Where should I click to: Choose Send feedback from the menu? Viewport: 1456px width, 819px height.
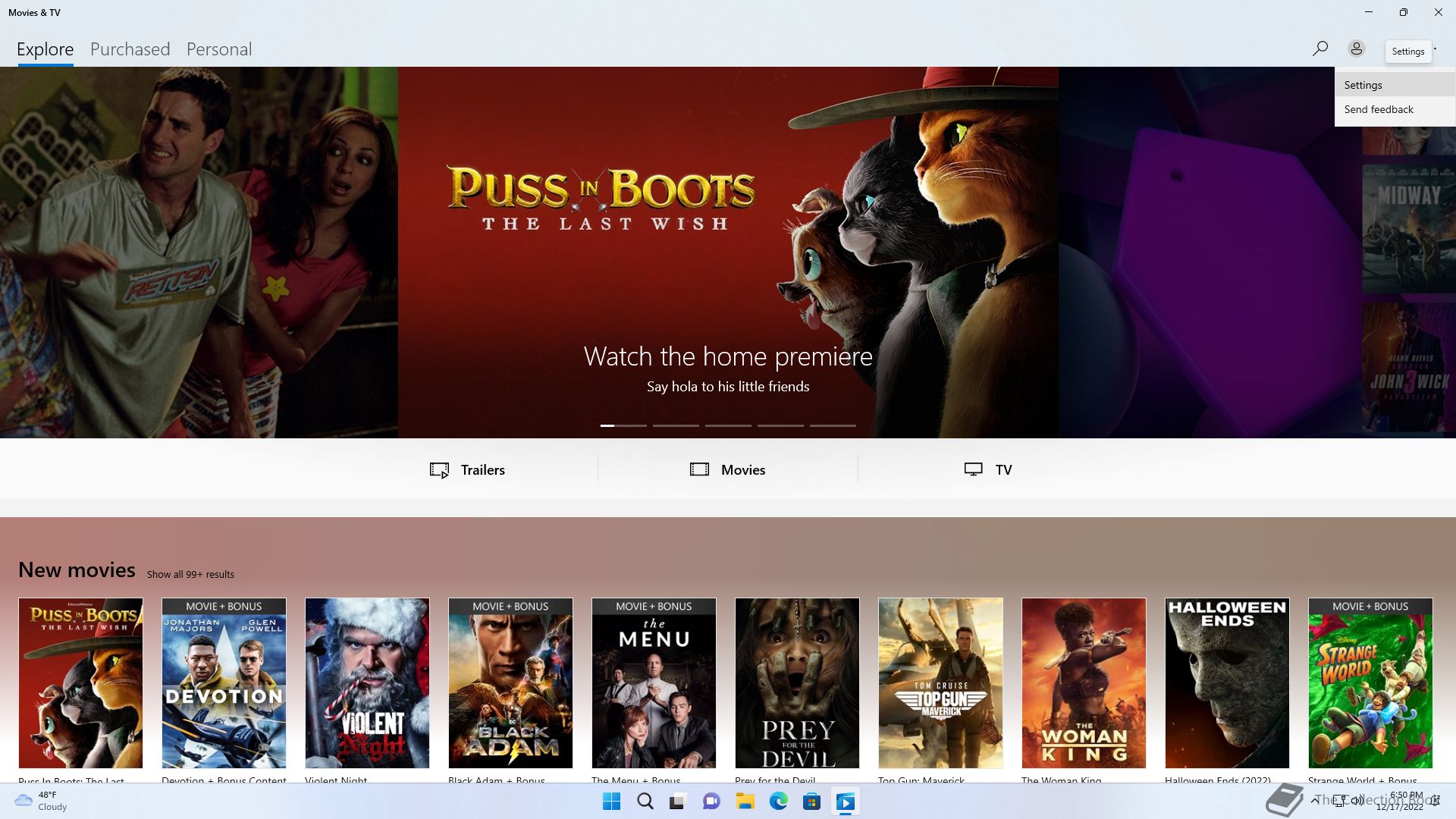pyautogui.click(x=1395, y=109)
